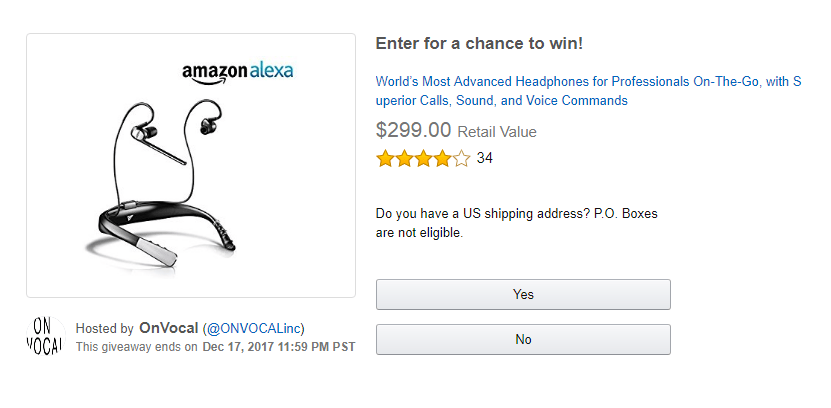
Task: Click the Enter for a chance to win heading
Action: 479,44
